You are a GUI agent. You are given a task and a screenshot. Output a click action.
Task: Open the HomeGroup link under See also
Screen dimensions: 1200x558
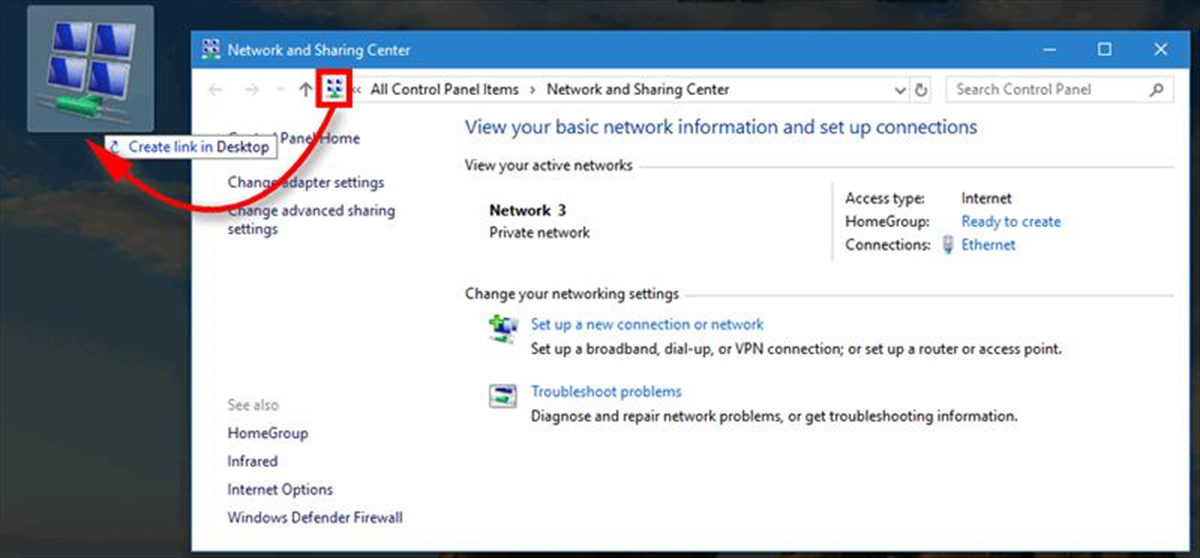(267, 434)
